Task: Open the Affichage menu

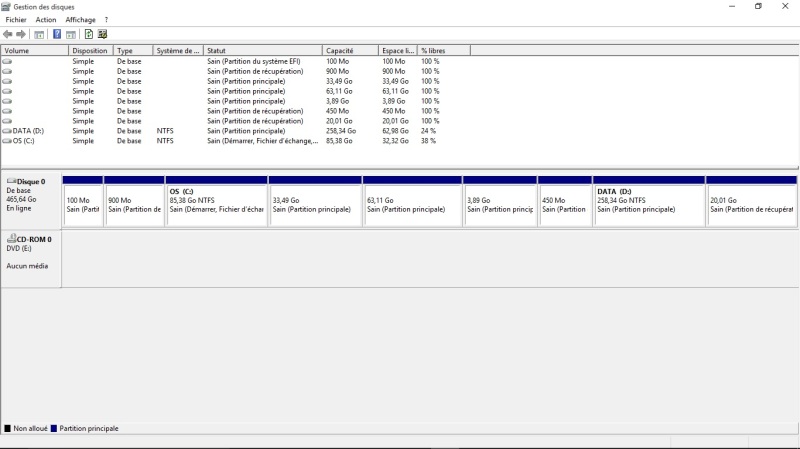Action: 81,20
